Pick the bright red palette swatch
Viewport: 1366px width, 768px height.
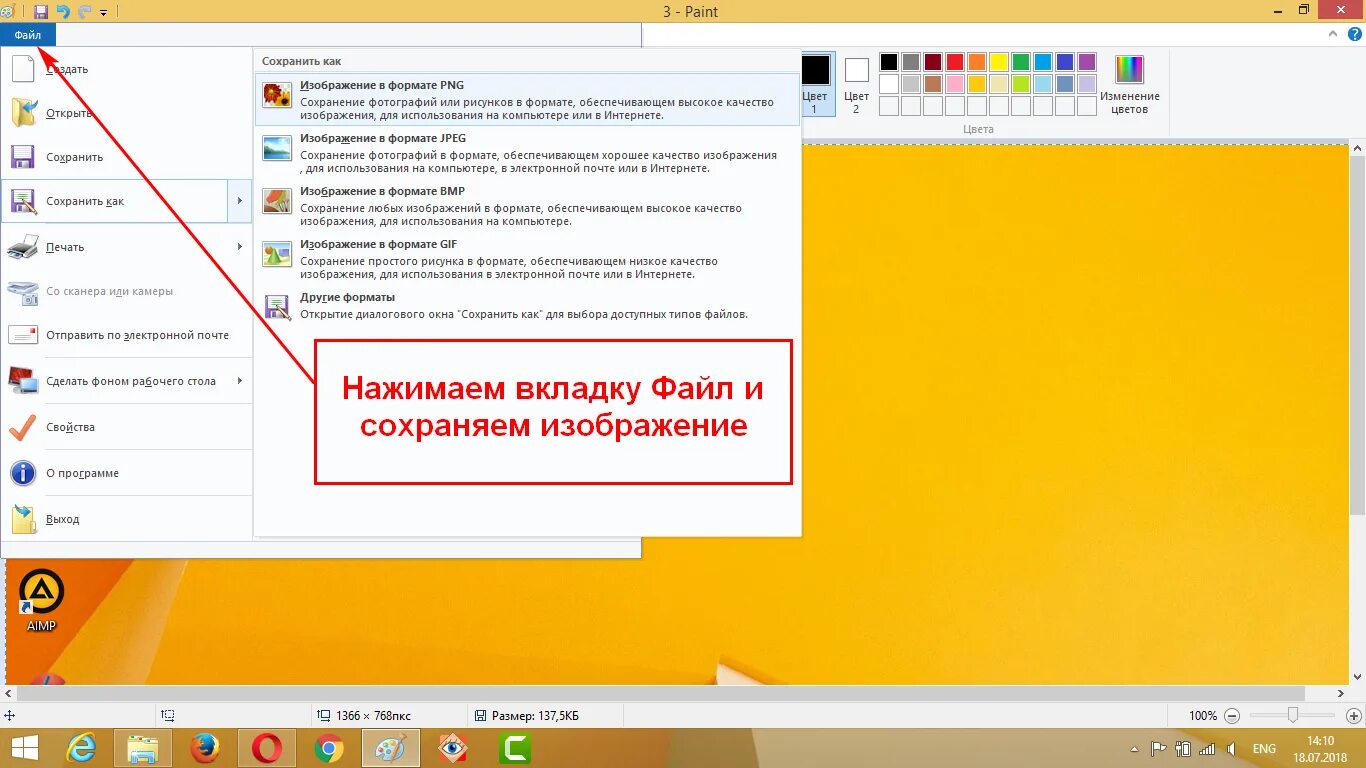pos(955,62)
